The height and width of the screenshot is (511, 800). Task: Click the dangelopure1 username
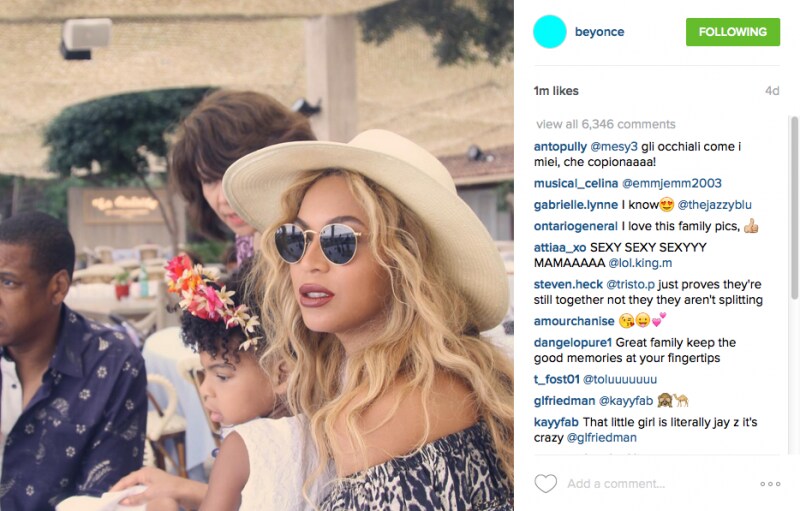coord(572,343)
